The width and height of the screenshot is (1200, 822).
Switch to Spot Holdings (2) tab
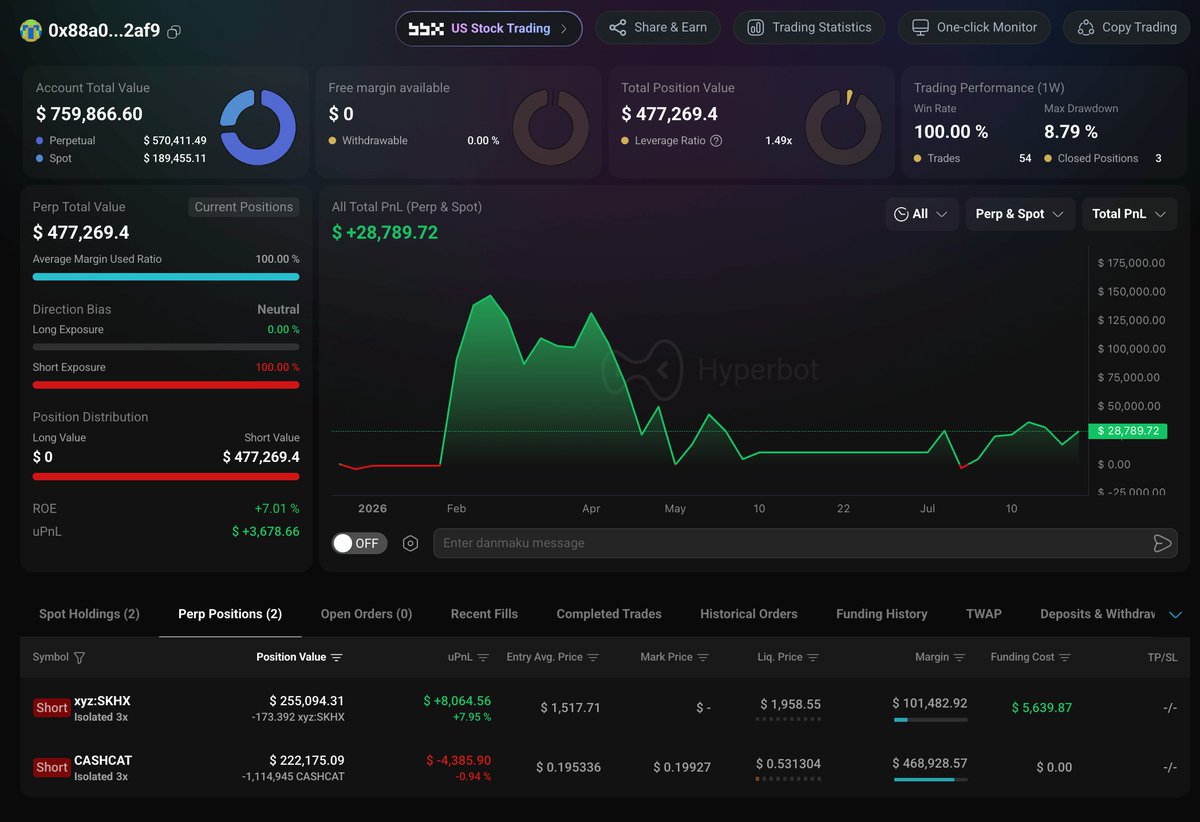89,614
